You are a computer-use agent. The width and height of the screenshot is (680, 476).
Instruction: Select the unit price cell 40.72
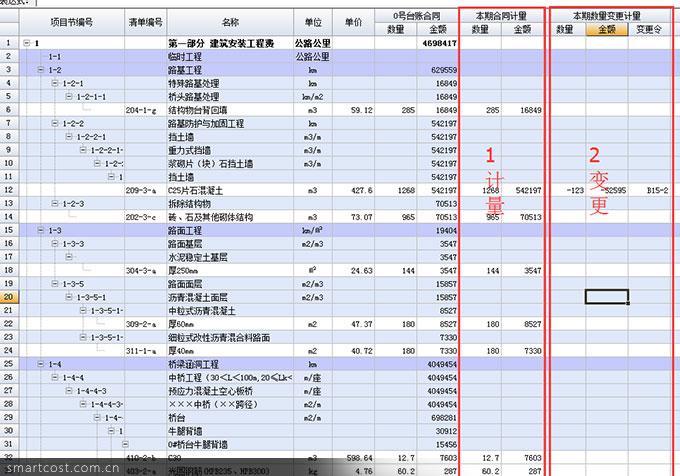click(x=353, y=351)
